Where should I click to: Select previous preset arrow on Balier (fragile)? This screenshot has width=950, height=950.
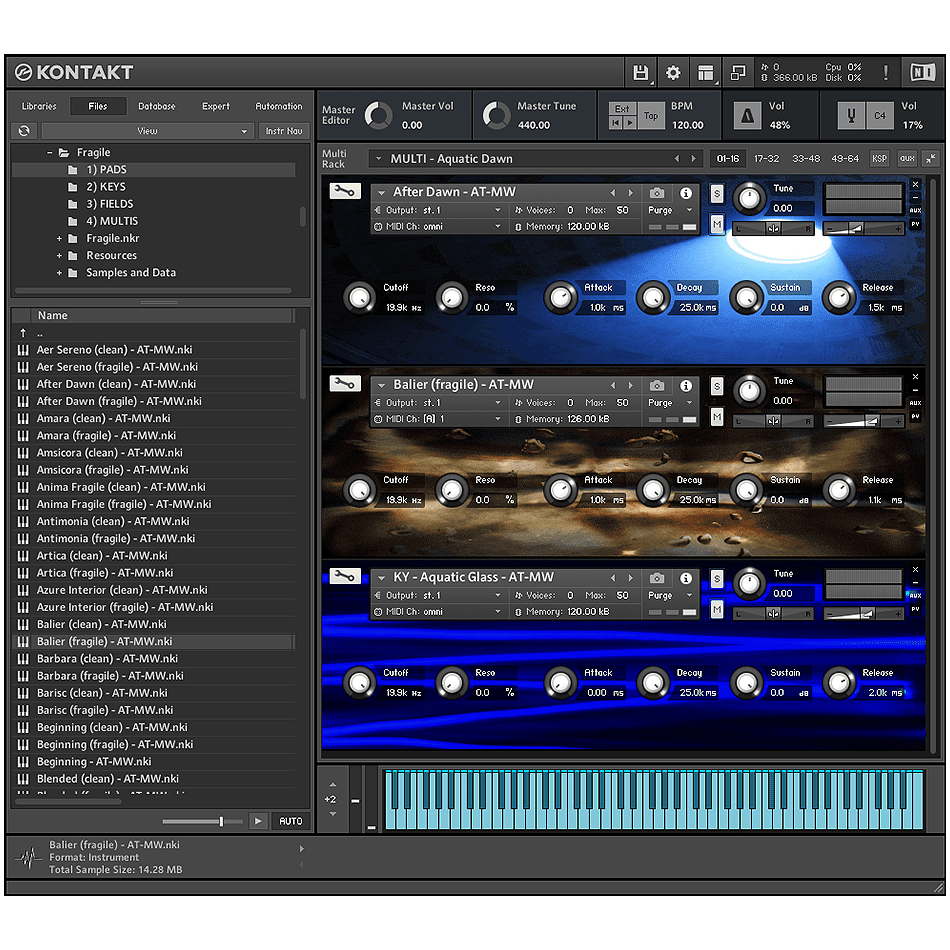(x=613, y=385)
